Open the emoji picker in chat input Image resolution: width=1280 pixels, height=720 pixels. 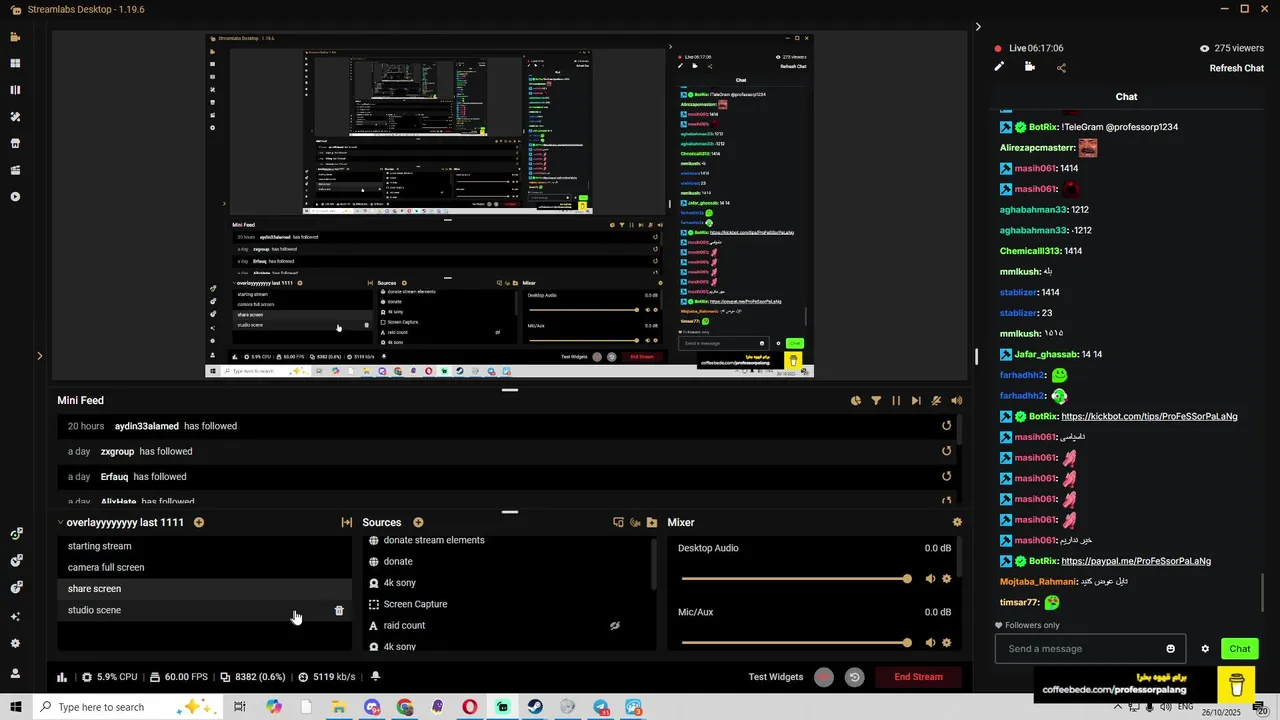(1171, 649)
